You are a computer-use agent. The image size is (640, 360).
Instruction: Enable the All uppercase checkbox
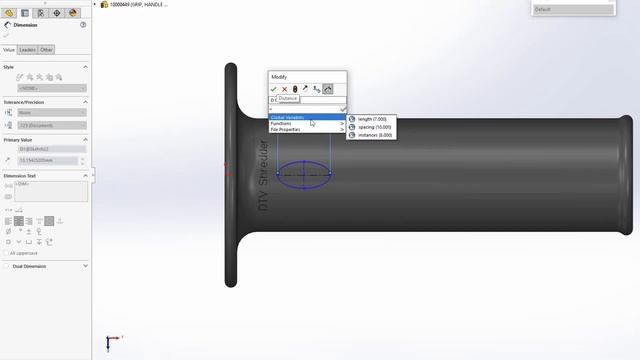(6, 253)
